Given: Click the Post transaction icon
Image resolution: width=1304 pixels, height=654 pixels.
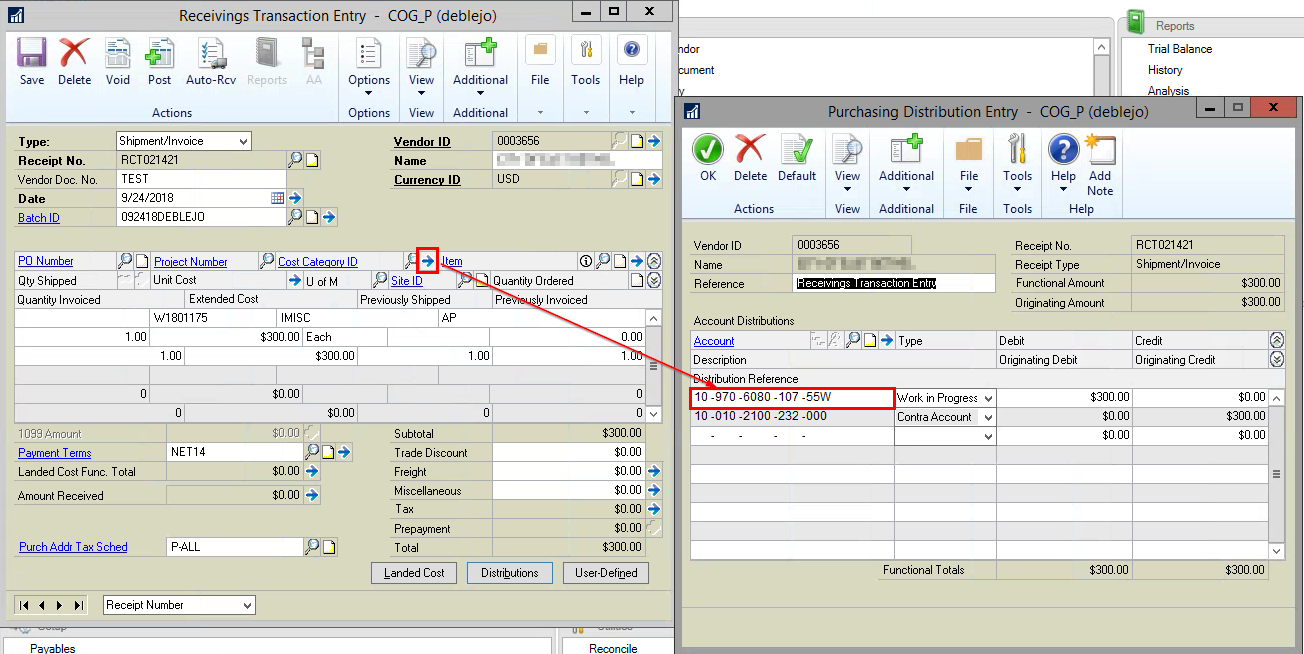Looking at the screenshot, I should (160, 61).
